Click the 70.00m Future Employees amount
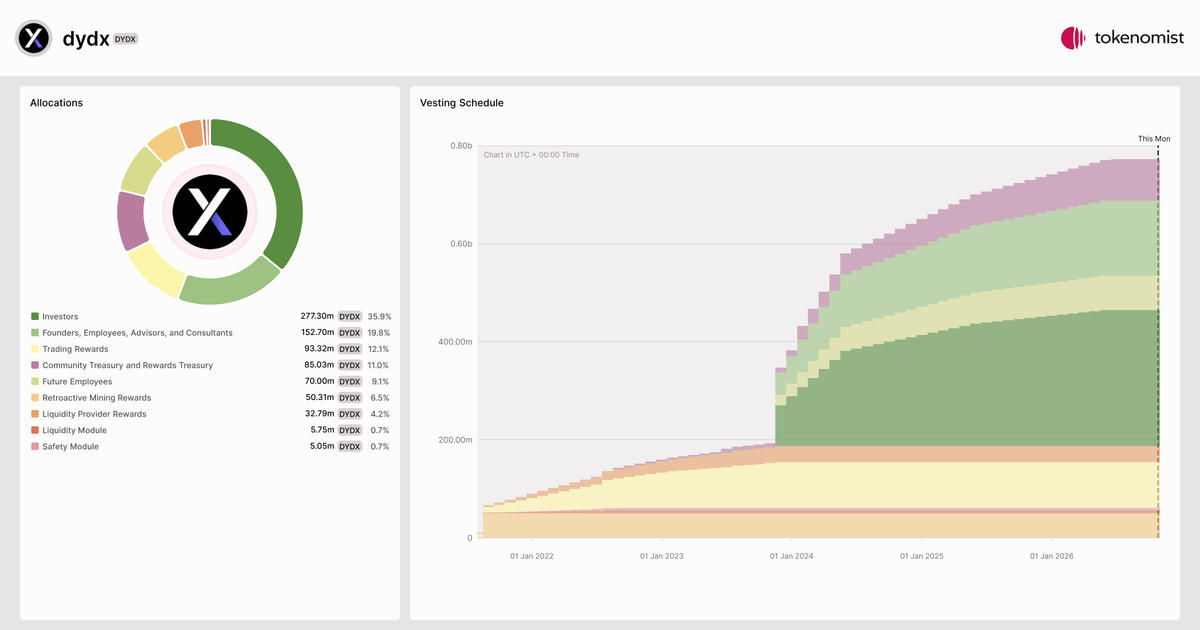Screen dimensions: 1200x630 (x=319, y=382)
